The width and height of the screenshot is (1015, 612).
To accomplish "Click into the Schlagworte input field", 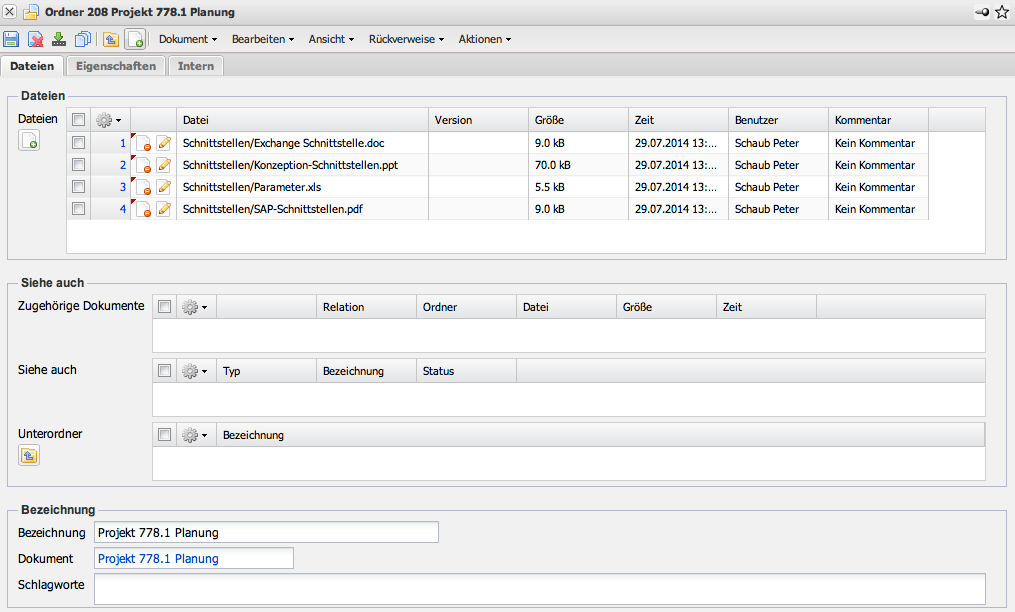I will [x=539, y=589].
